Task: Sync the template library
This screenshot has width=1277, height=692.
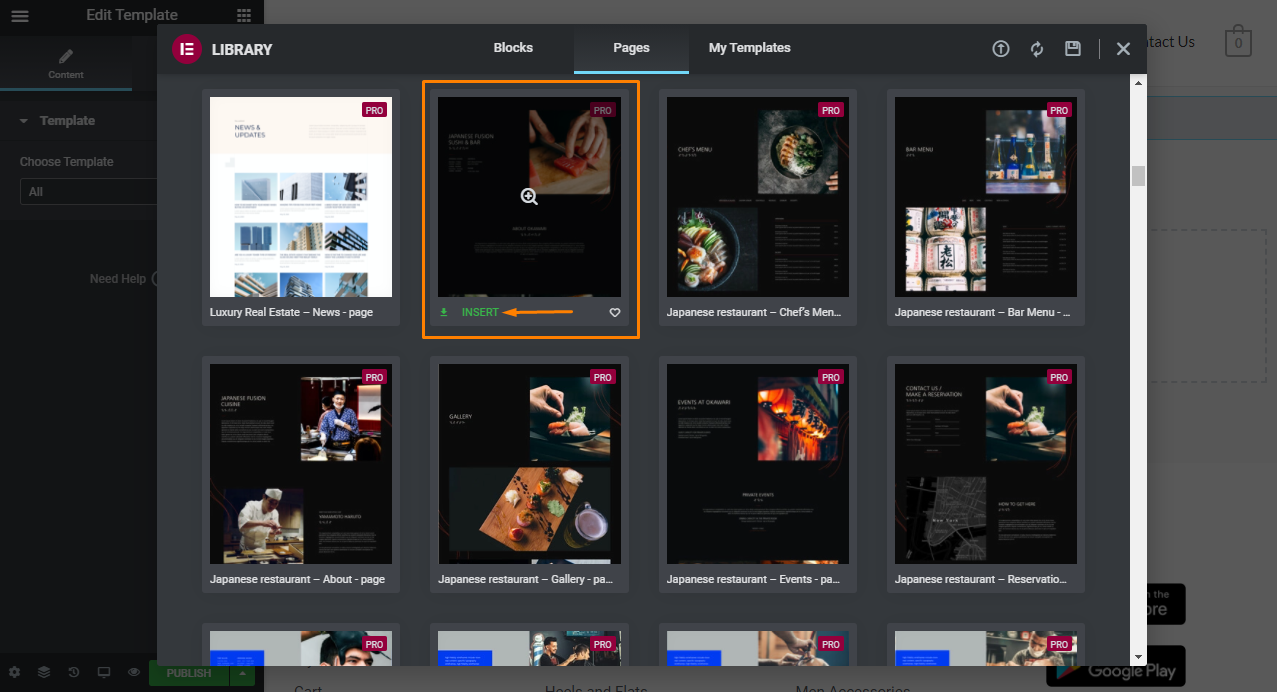Action: [1037, 49]
